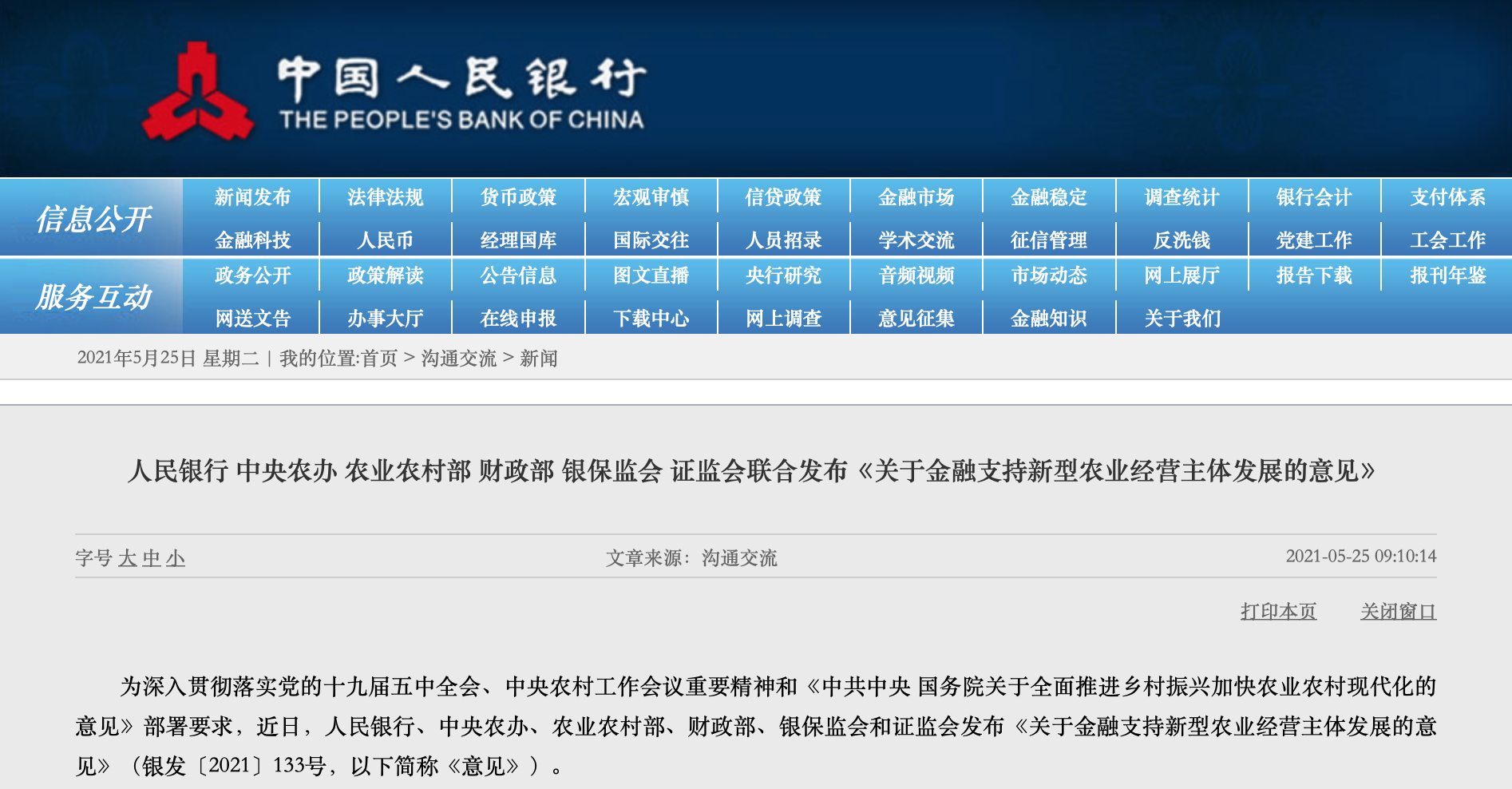Open 金融稳定 navigation item
Viewport: 1512px width, 789px height.
tap(1048, 197)
